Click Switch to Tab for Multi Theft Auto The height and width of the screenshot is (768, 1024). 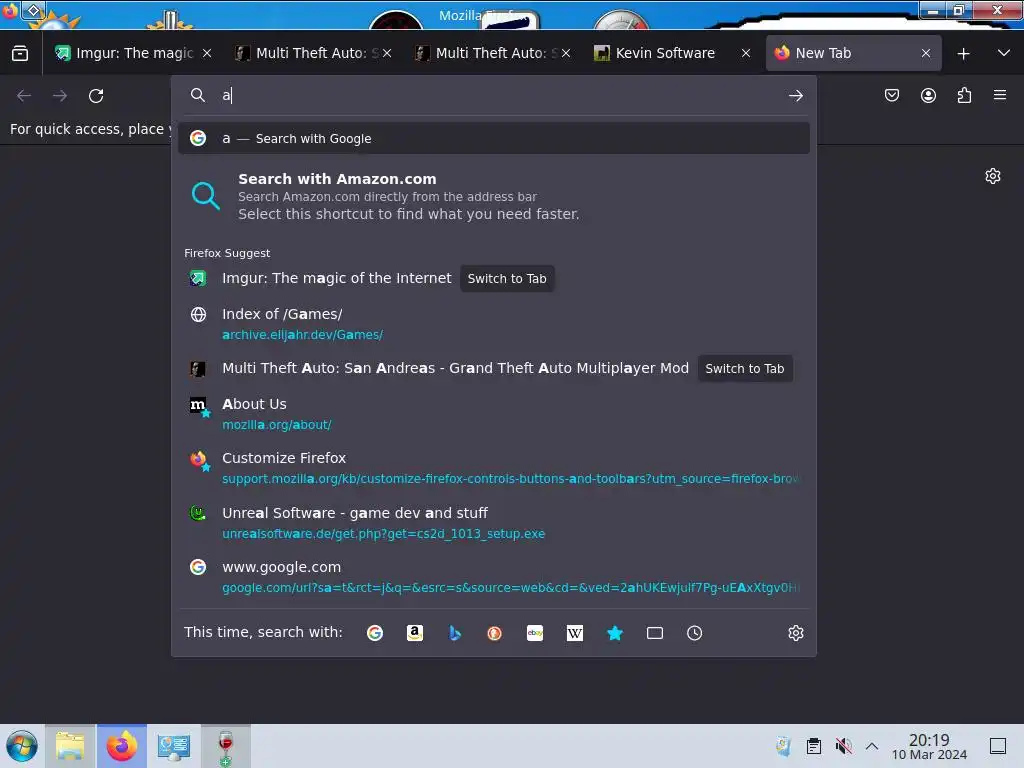coord(744,369)
